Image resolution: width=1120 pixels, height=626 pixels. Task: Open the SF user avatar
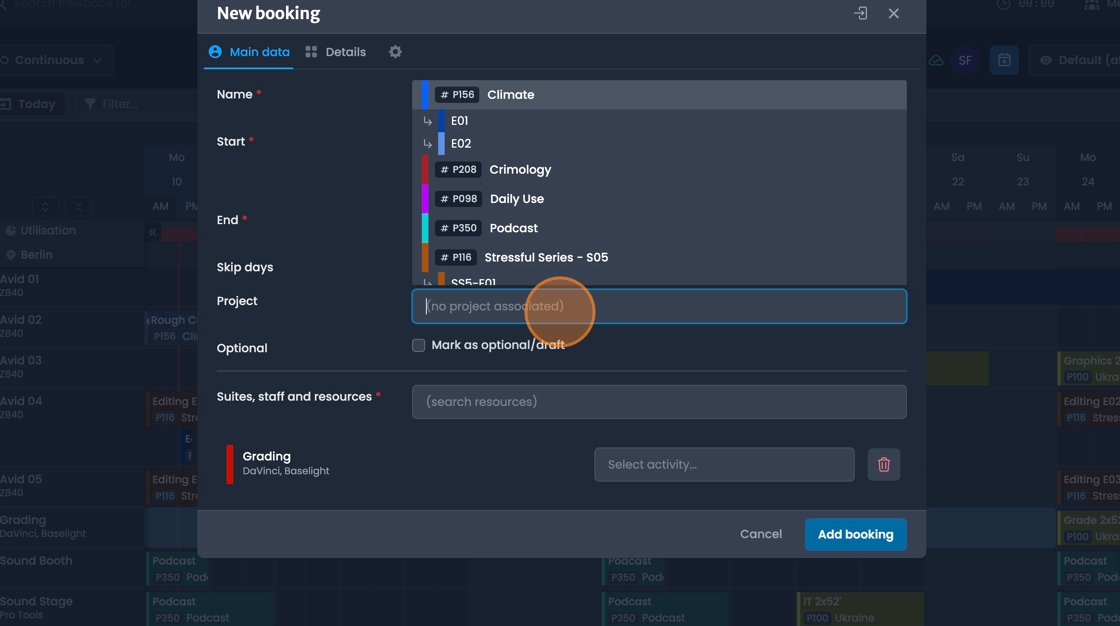(x=965, y=60)
